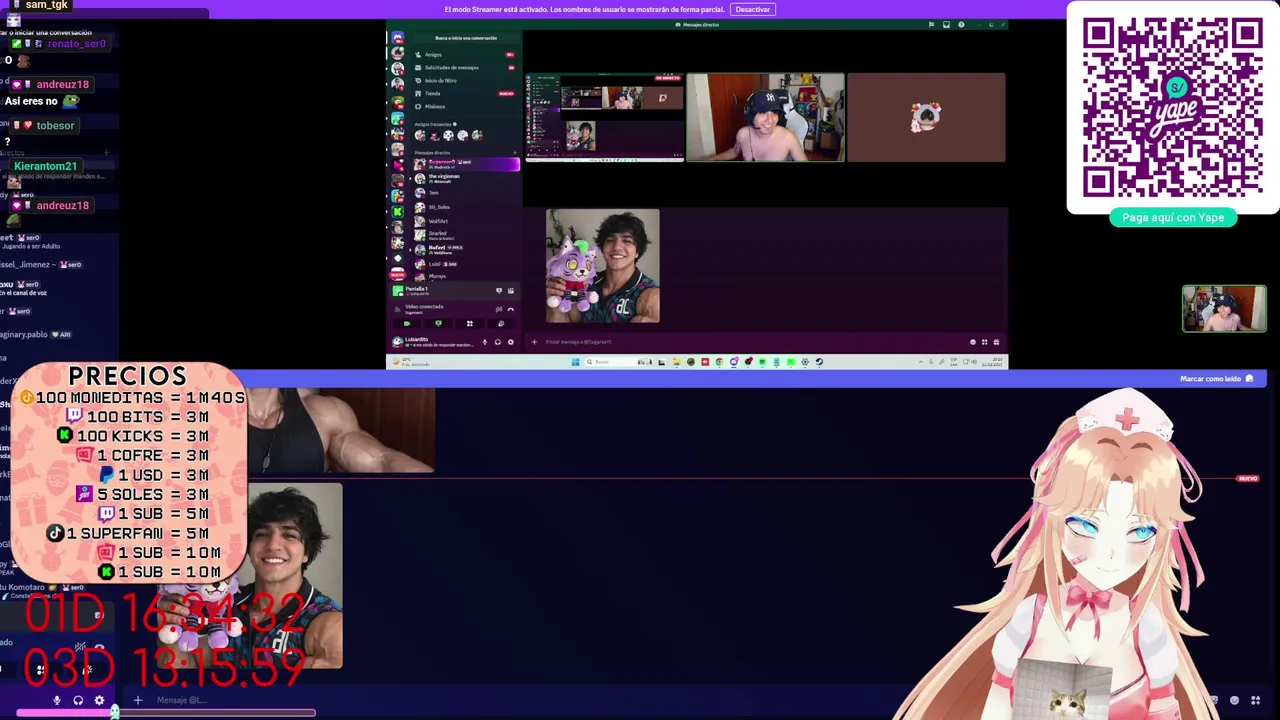Toggle noise suppression next to Video conectado
The image size is (1280, 720).
pyautogui.click(x=499, y=309)
